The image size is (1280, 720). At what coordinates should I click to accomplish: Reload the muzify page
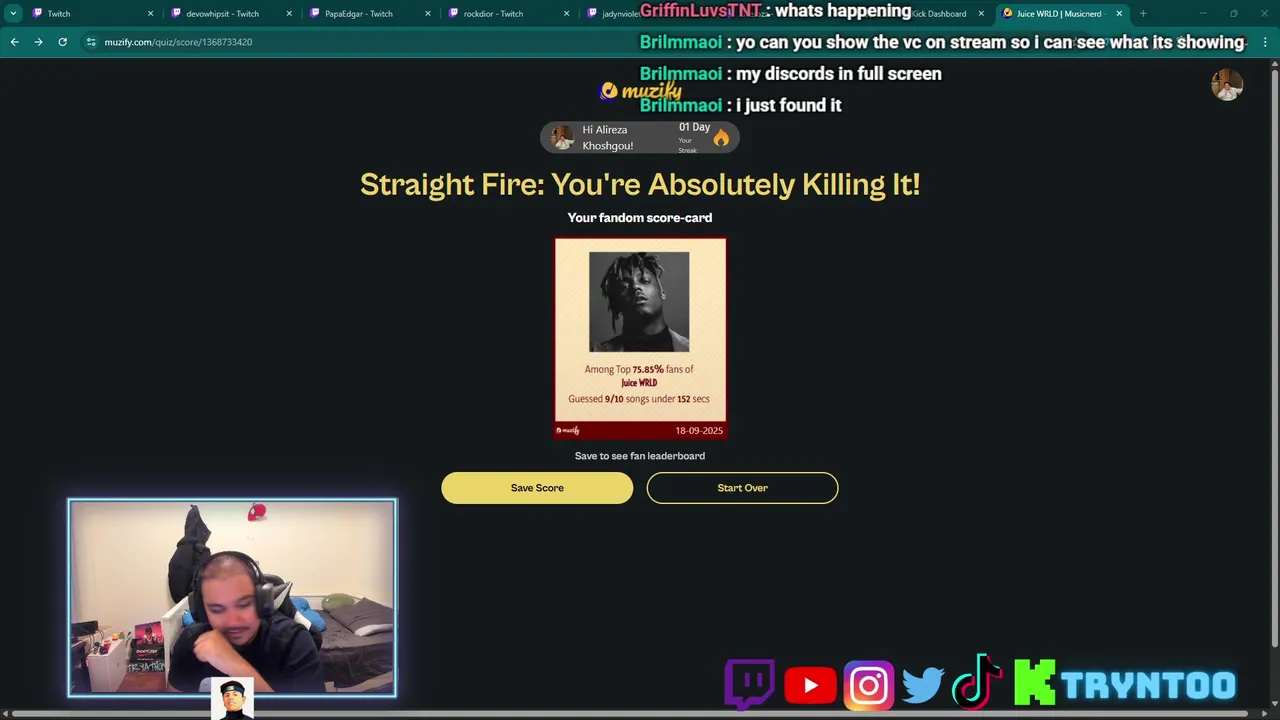pyautogui.click(x=62, y=42)
